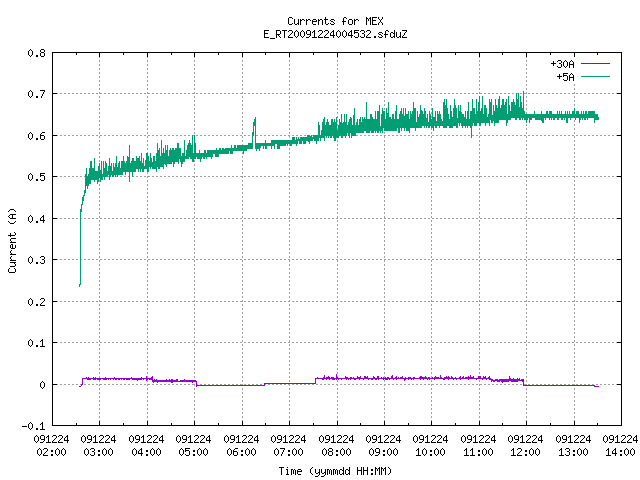
Task: Click the 091224 03:00 x-axis tick label
Action: coord(98,446)
